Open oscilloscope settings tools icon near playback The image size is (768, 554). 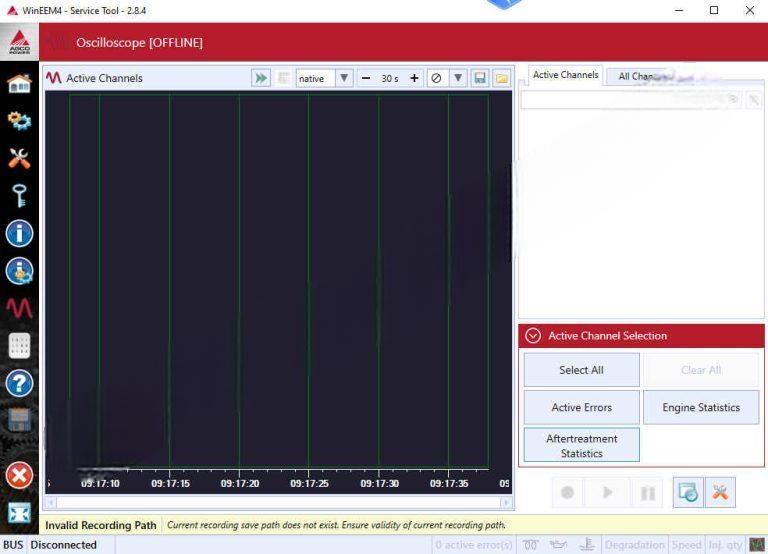pyautogui.click(x=719, y=492)
